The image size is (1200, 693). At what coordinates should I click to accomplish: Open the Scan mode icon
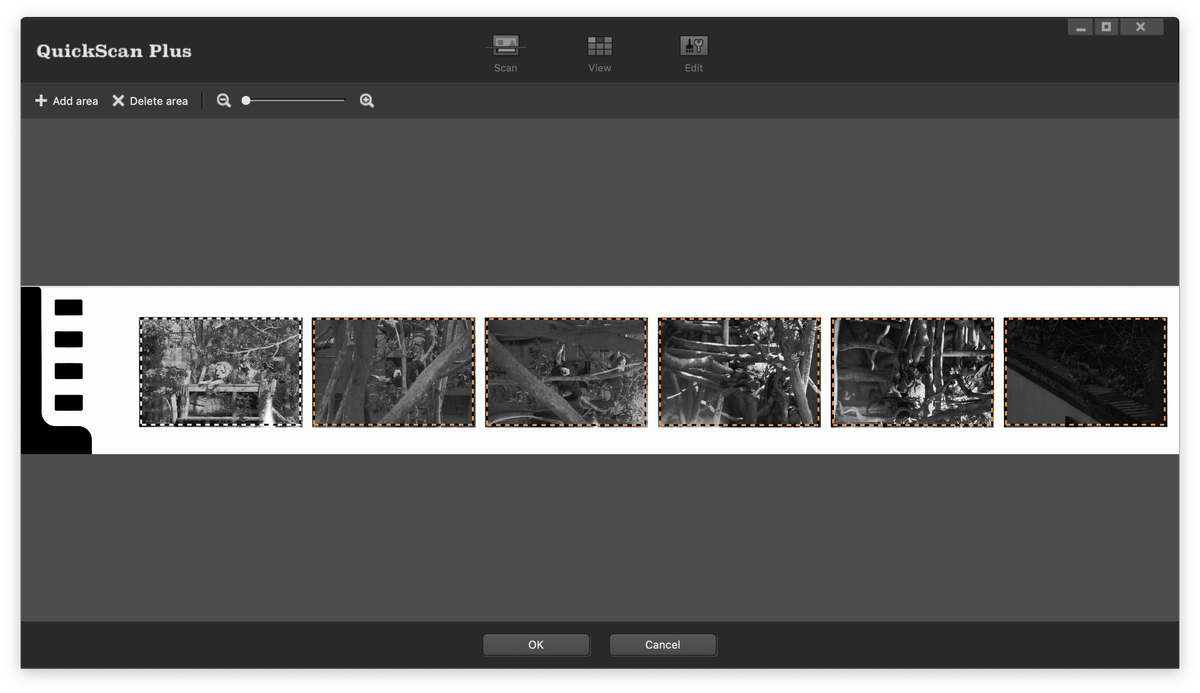[x=505, y=46]
